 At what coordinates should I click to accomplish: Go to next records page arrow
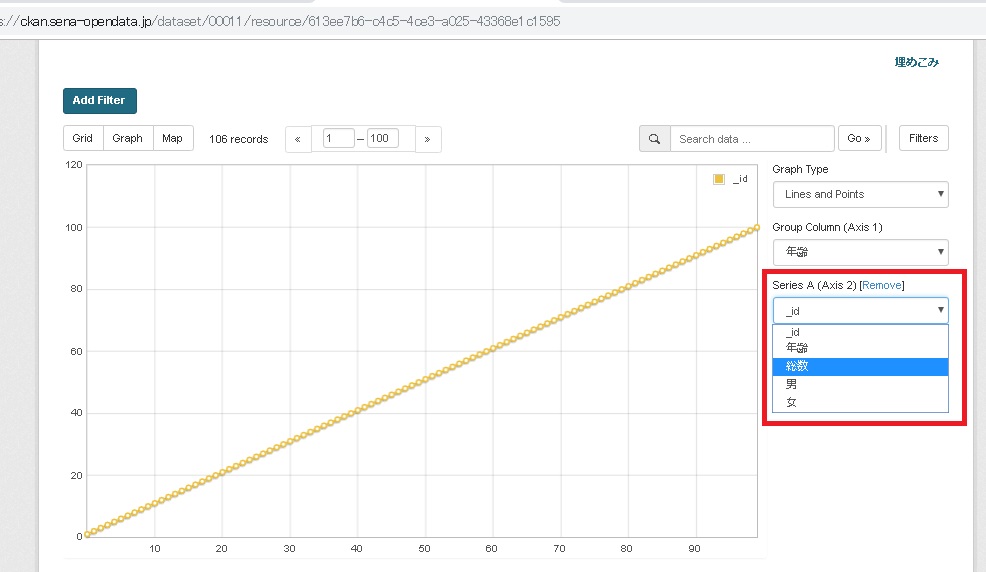pyautogui.click(x=427, y=139)
